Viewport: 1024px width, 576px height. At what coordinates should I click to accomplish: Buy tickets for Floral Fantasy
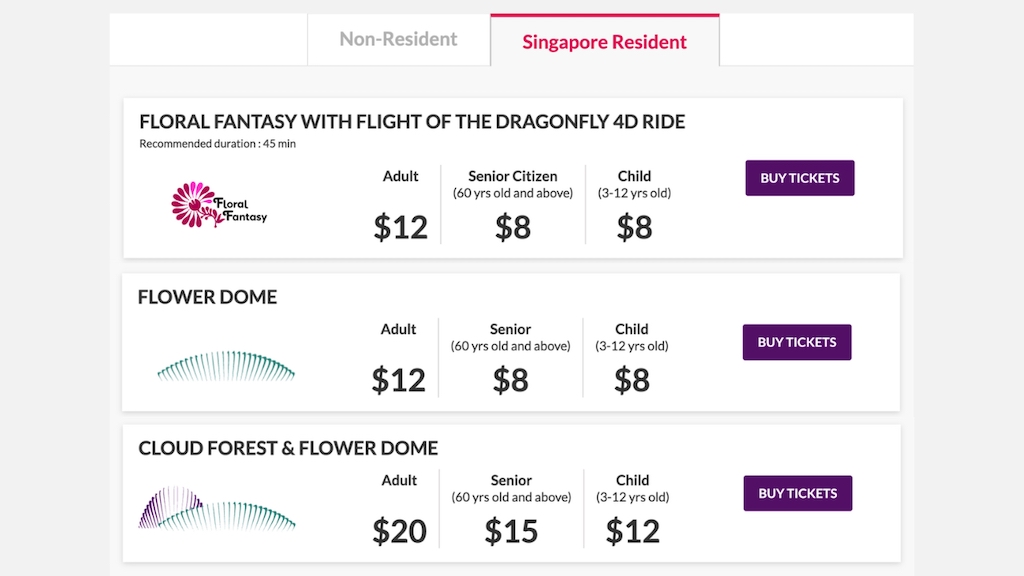click(799, 178)
